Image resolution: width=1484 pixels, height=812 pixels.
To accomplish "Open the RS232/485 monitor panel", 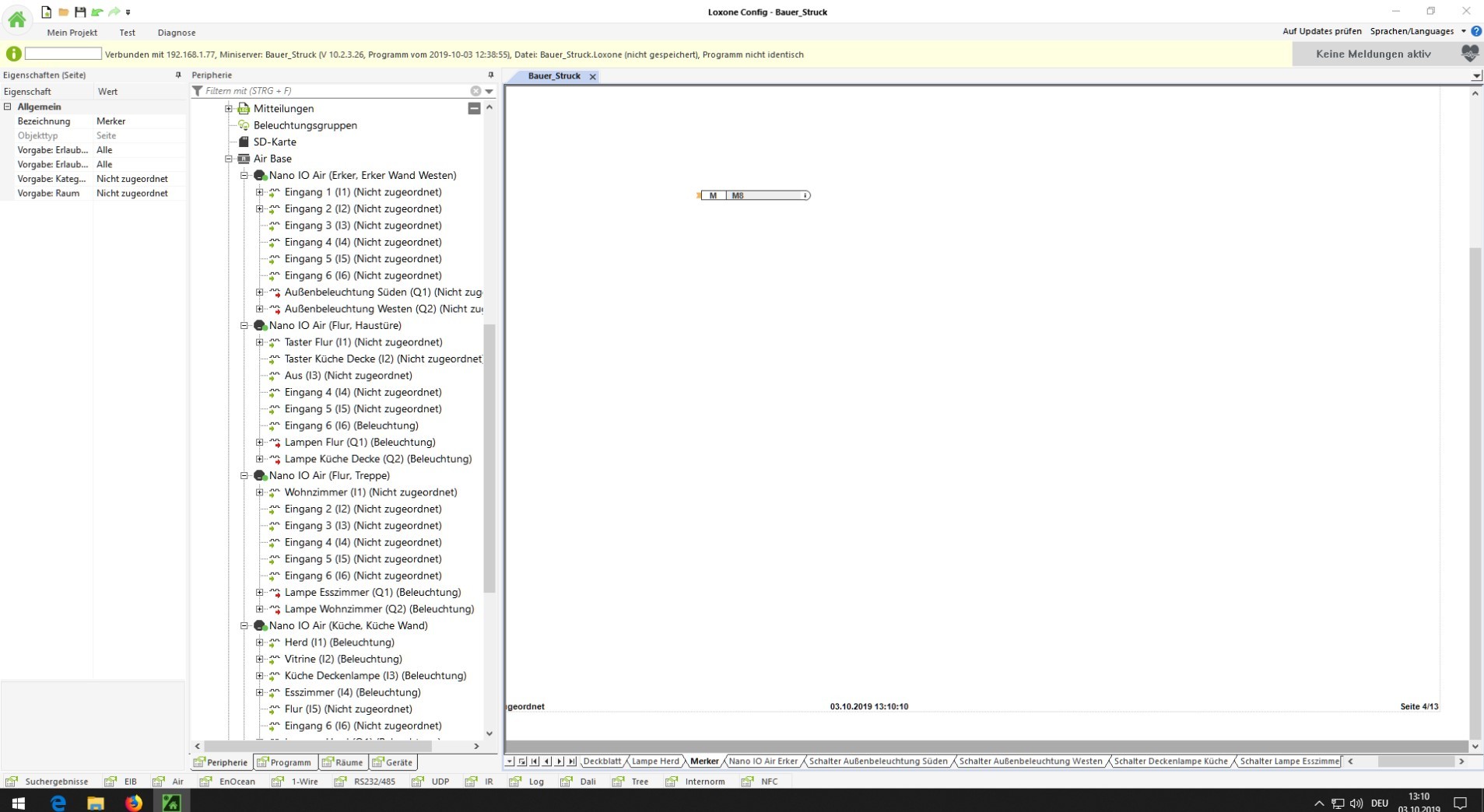I will click(365, 782).
